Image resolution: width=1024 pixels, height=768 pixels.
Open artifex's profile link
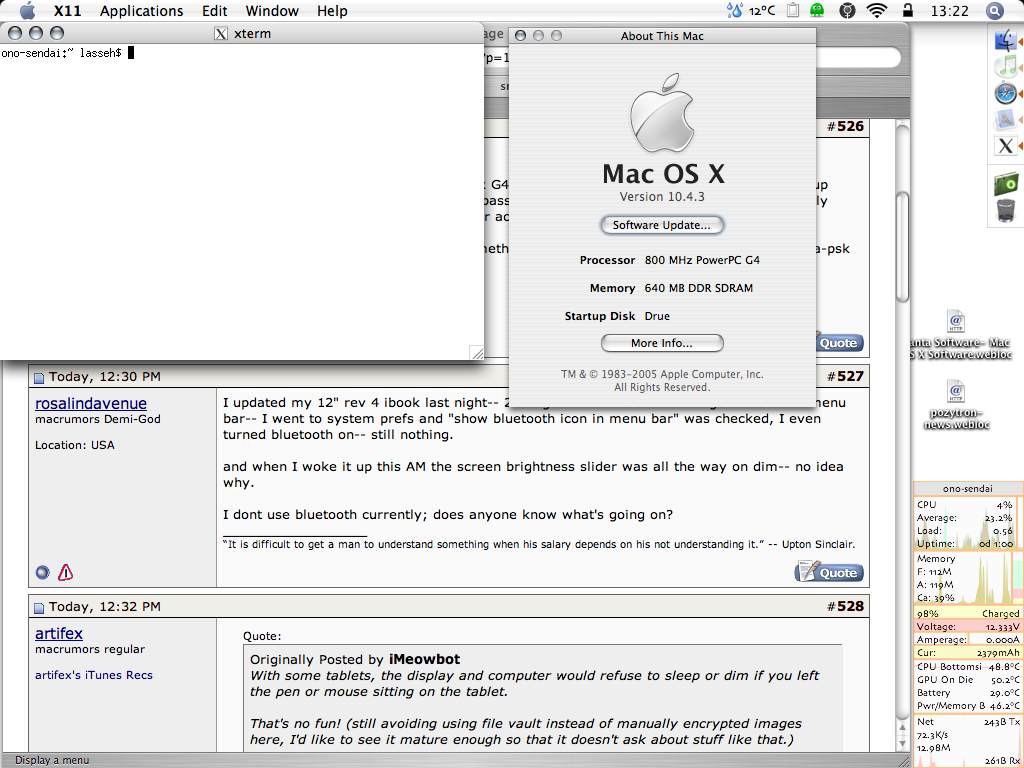(59, 633)
